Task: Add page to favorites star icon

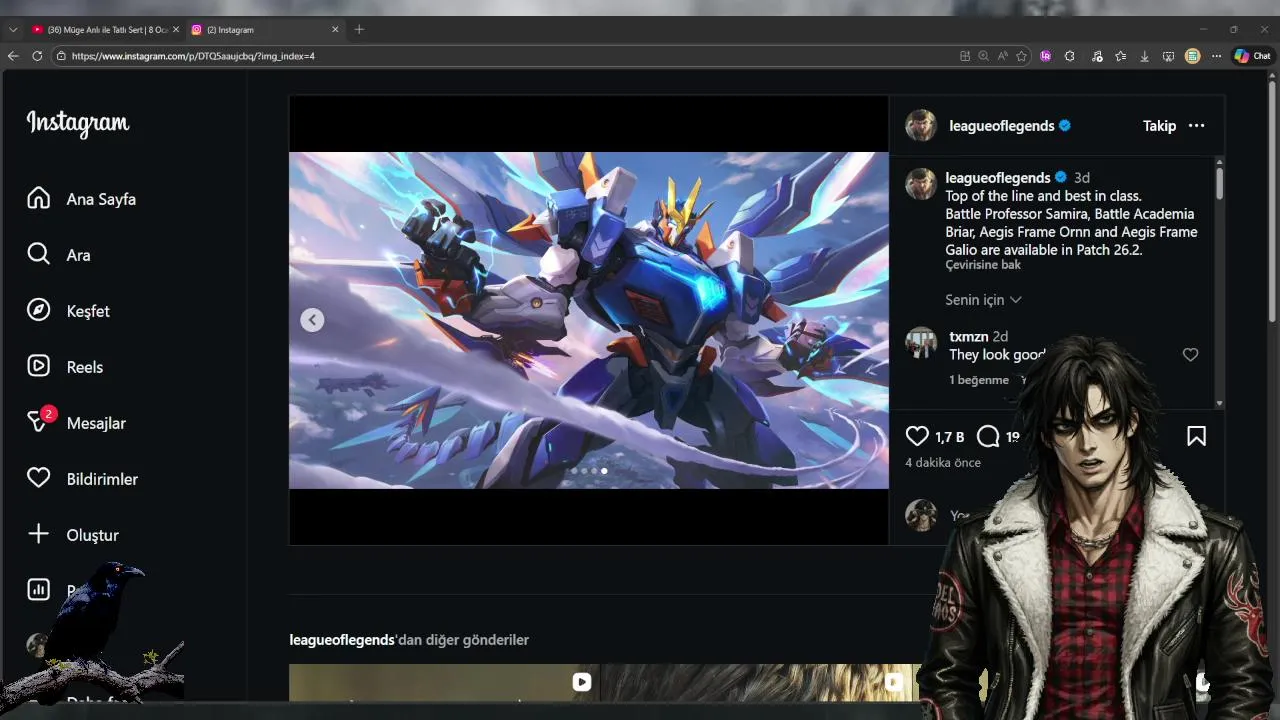Action: pyautogui.click(x=1021, y=56)
